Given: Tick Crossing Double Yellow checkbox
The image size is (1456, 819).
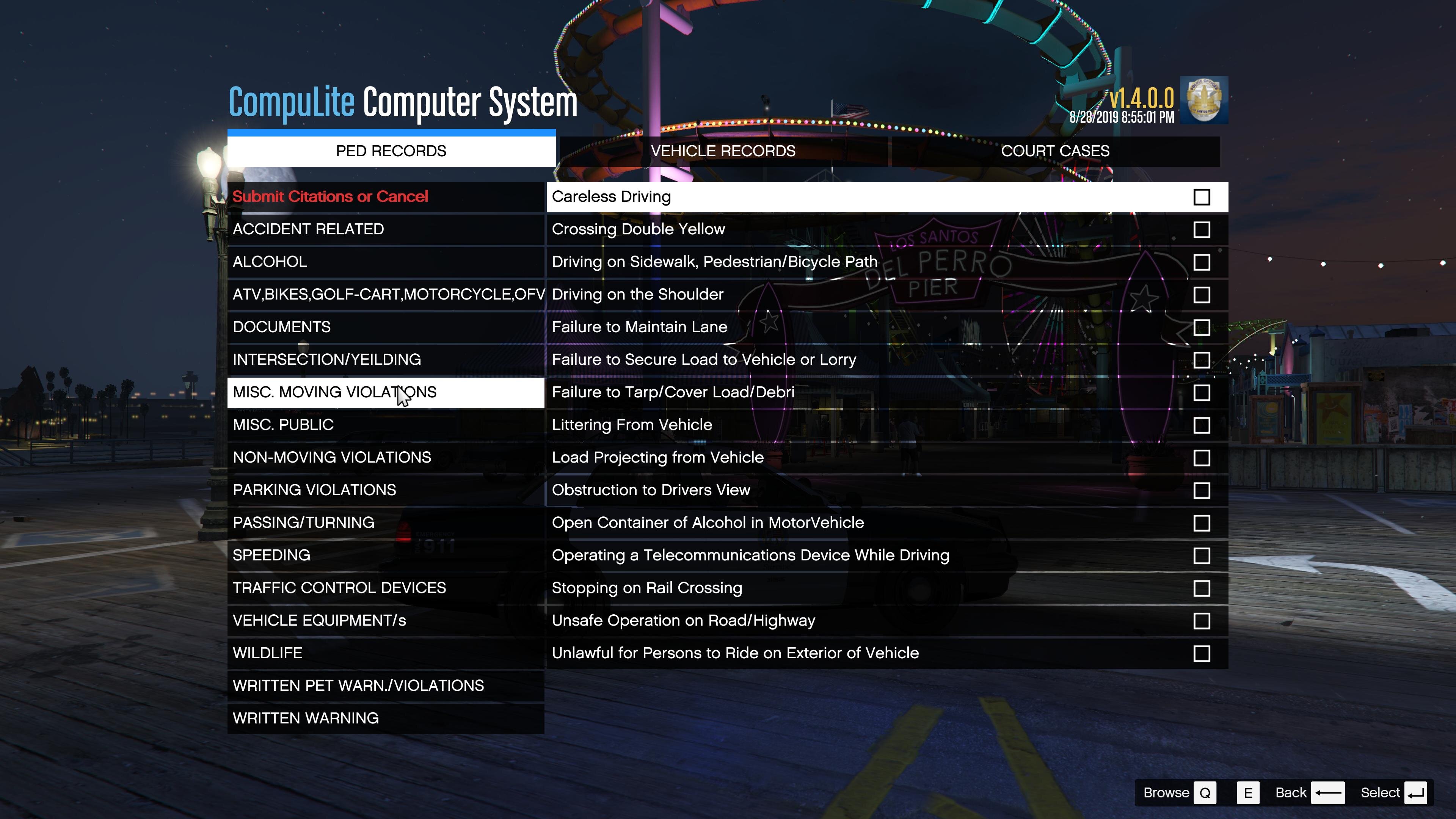Looking at the screenshot, I should coord(1201,229).
